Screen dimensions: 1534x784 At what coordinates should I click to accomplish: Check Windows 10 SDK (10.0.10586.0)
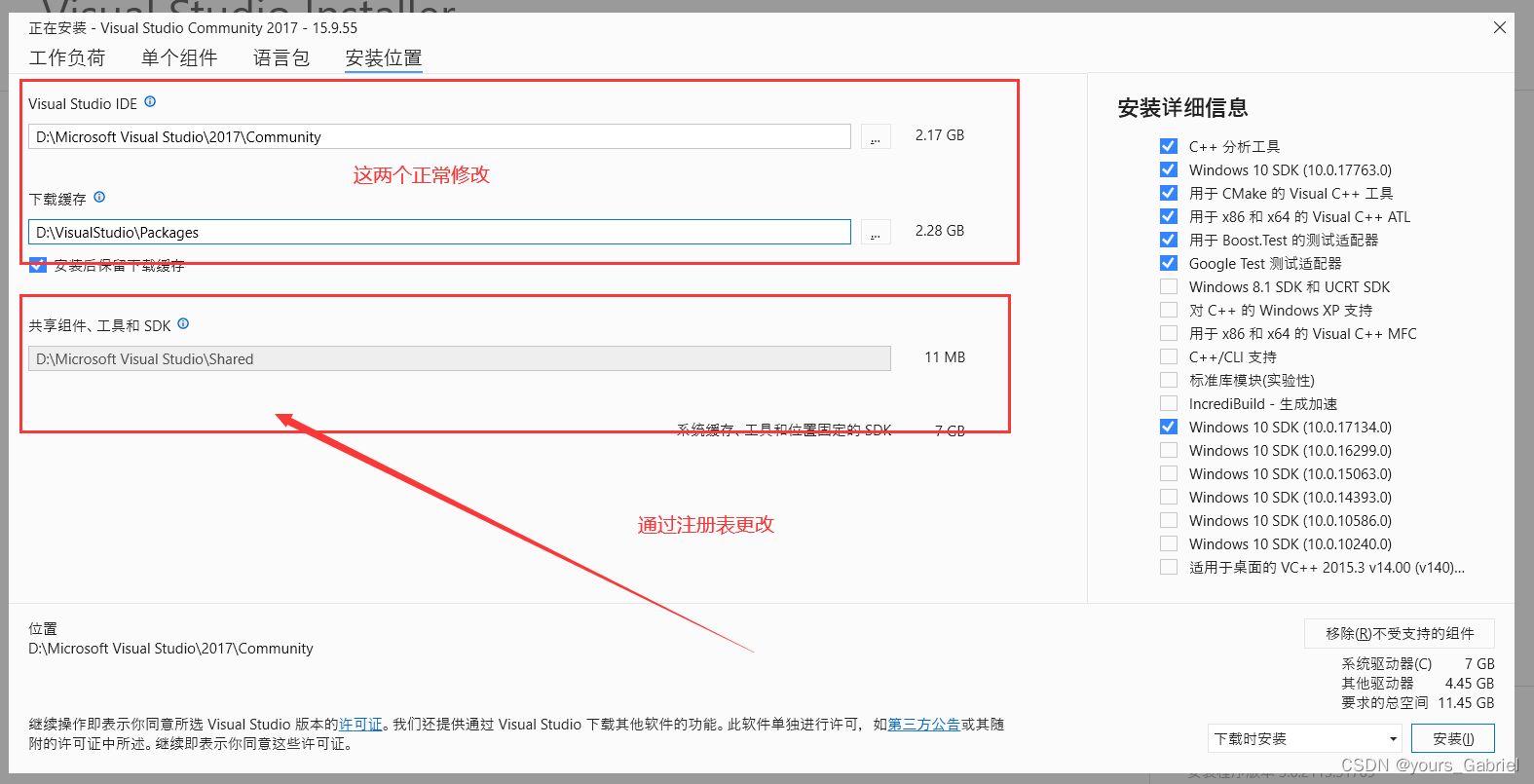(1169, 520)
